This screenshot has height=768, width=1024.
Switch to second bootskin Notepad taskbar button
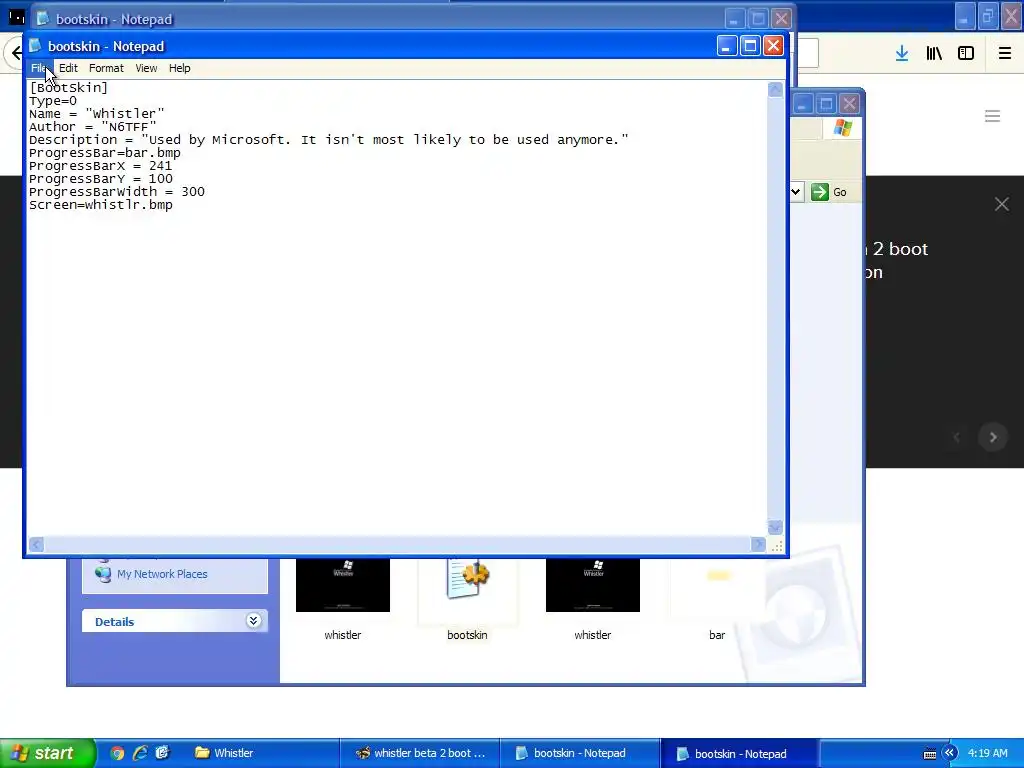point(740,754)
